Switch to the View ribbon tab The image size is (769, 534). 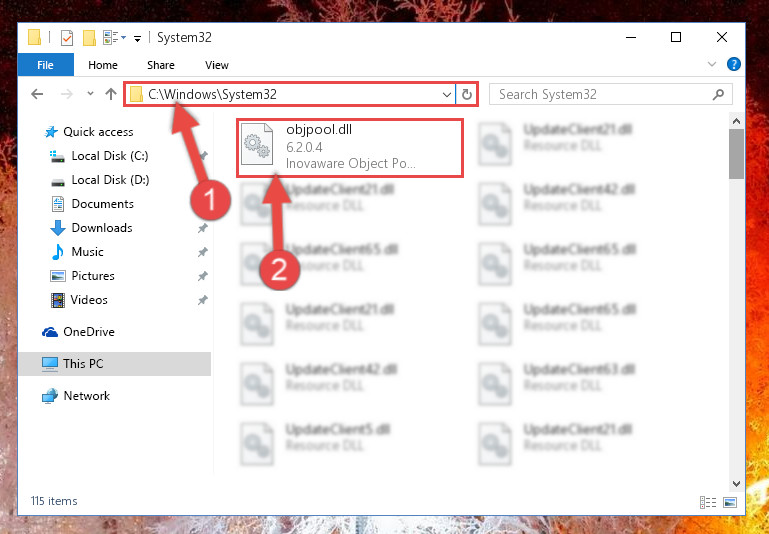click(x=217, y=65)
